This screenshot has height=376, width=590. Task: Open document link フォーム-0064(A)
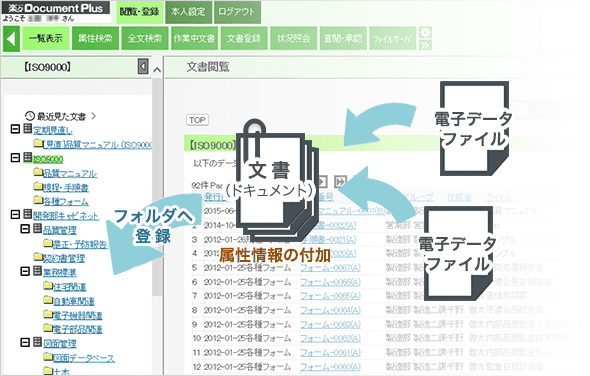pyautogui.click(x=330, y=310)
